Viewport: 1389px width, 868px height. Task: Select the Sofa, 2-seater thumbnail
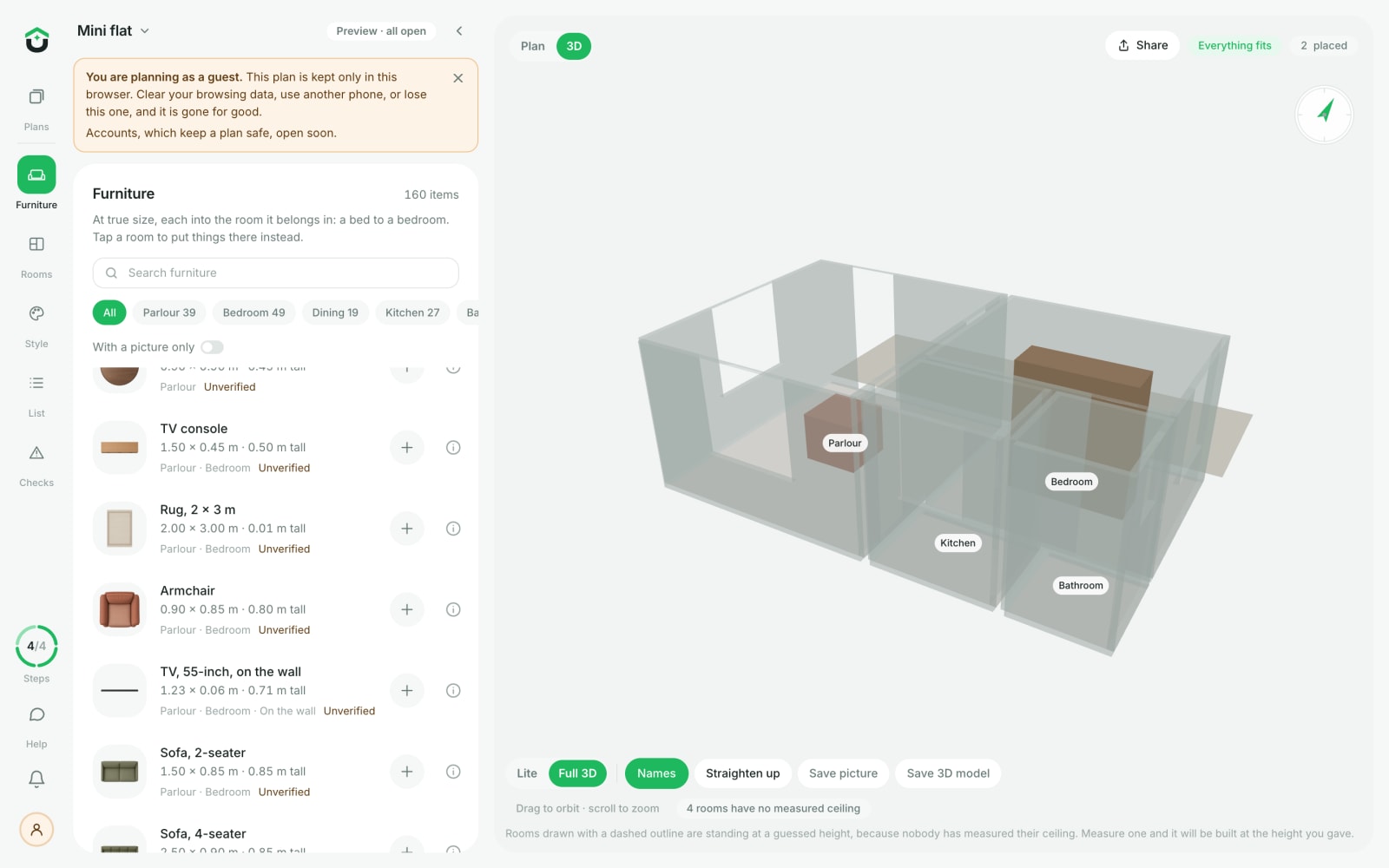pyautogui.click(x=120, y=772)
